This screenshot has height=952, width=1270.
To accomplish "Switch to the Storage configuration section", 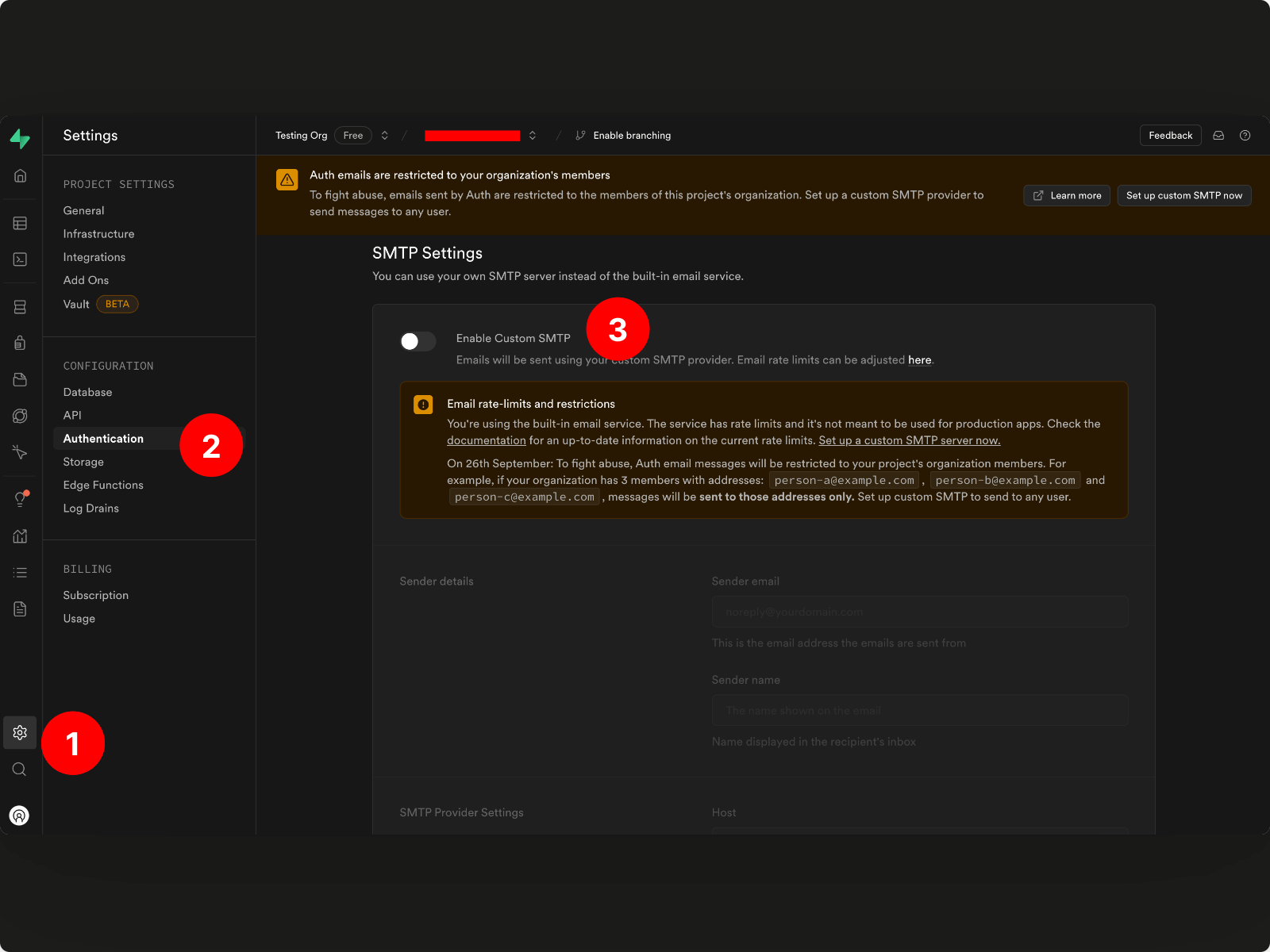I will (x=83, y=462).
